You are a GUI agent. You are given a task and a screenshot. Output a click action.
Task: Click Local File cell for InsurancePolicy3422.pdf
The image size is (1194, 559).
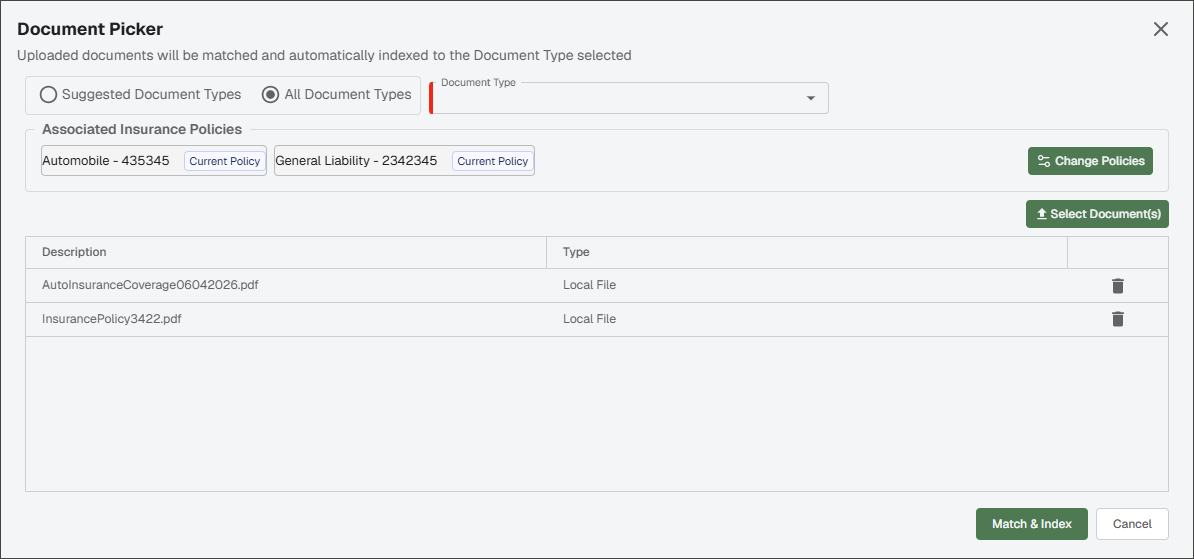pyautogui.click(x=807, y=319)
